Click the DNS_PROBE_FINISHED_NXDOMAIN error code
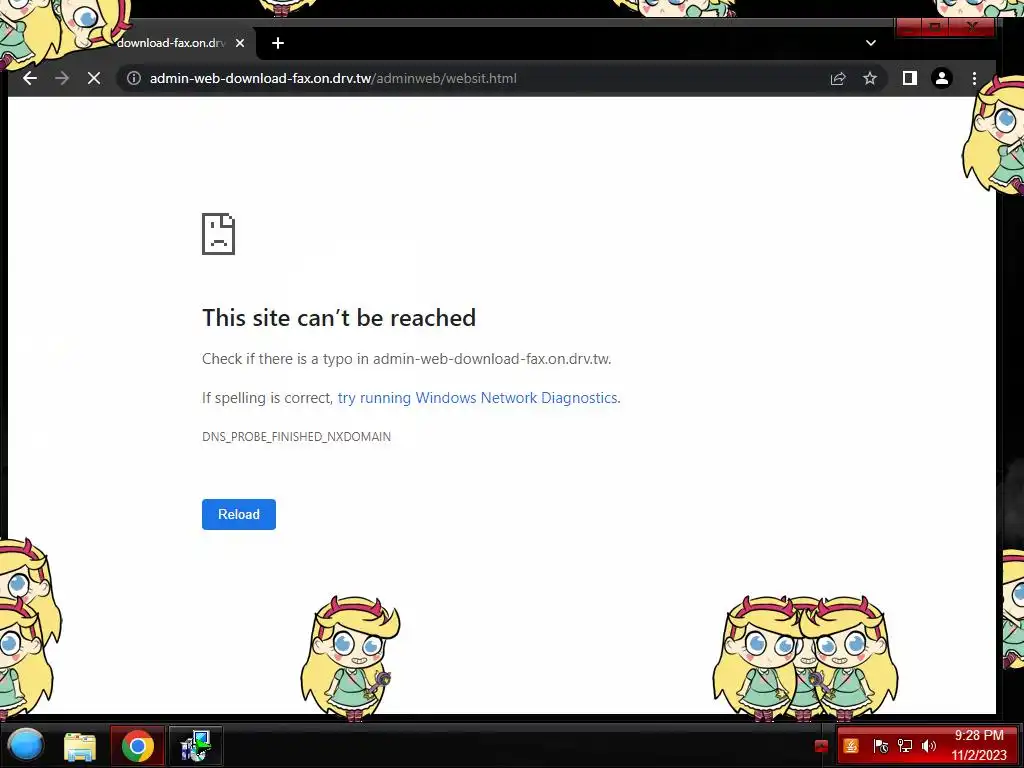The height and width of the screenshot is (768, 1024). tap(296, 436)
